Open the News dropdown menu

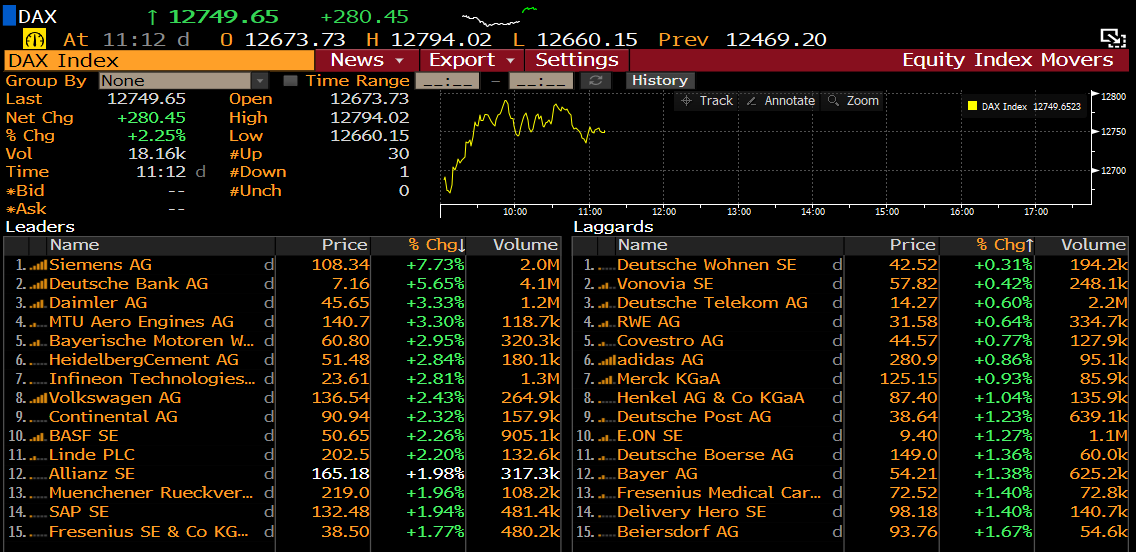367,59
